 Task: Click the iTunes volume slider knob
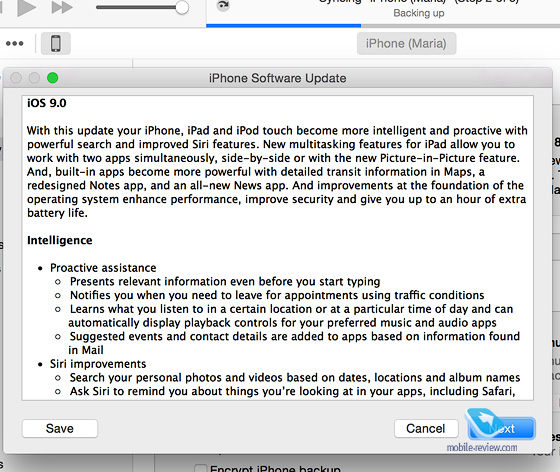click(x=182, y=7)
